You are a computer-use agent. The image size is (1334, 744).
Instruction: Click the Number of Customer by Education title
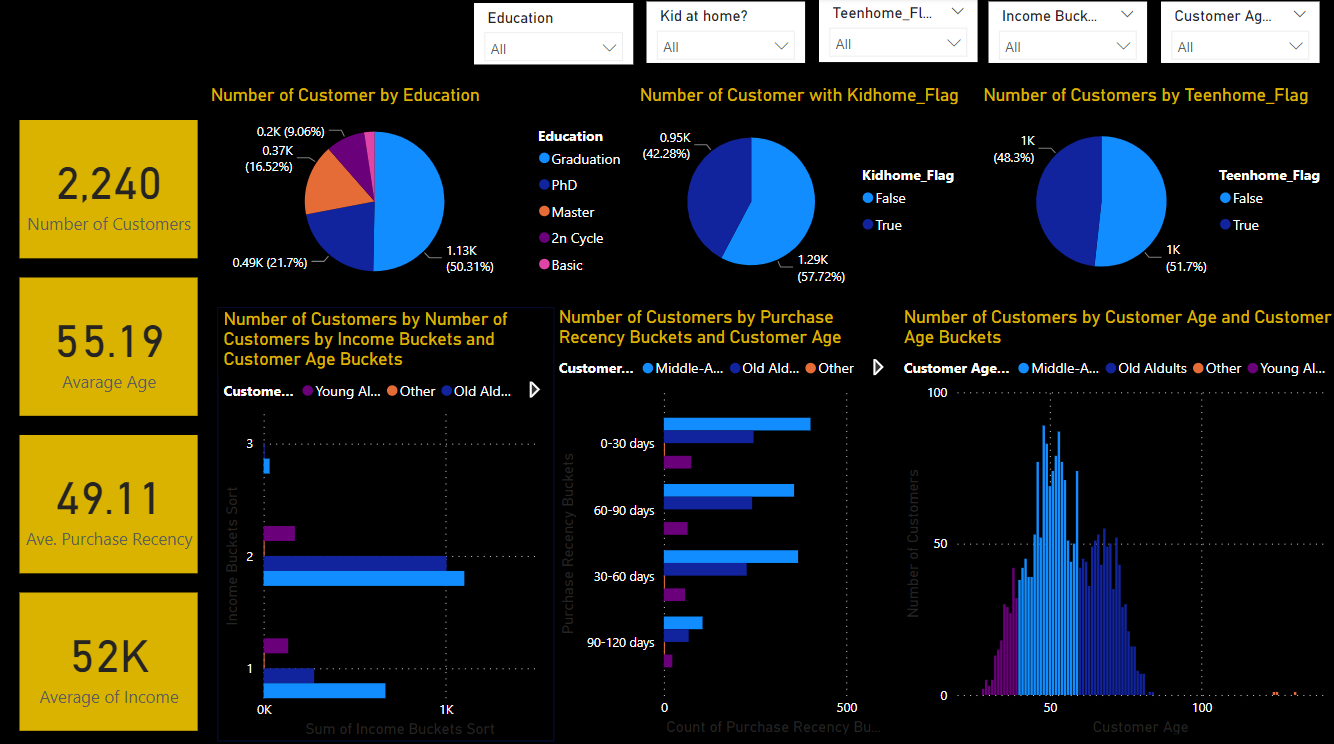pyautogui.click(x=345, y=95)
